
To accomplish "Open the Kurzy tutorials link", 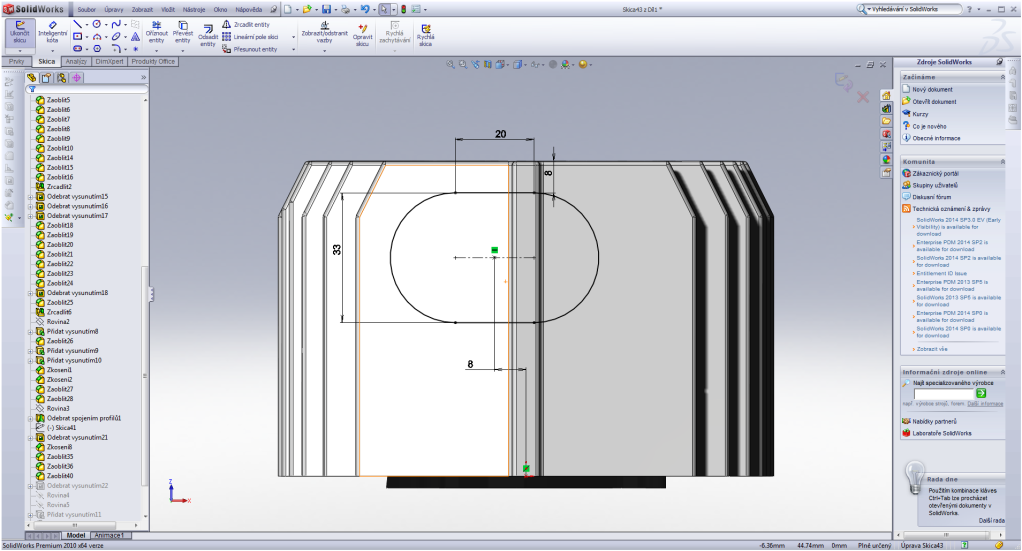I will (920, 114).
